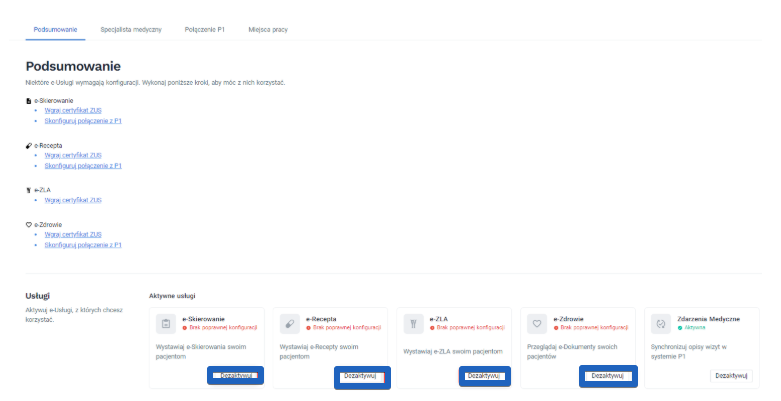
Task: Deactivate the e-Skierowanie service
Action: (x=236, y=376)
